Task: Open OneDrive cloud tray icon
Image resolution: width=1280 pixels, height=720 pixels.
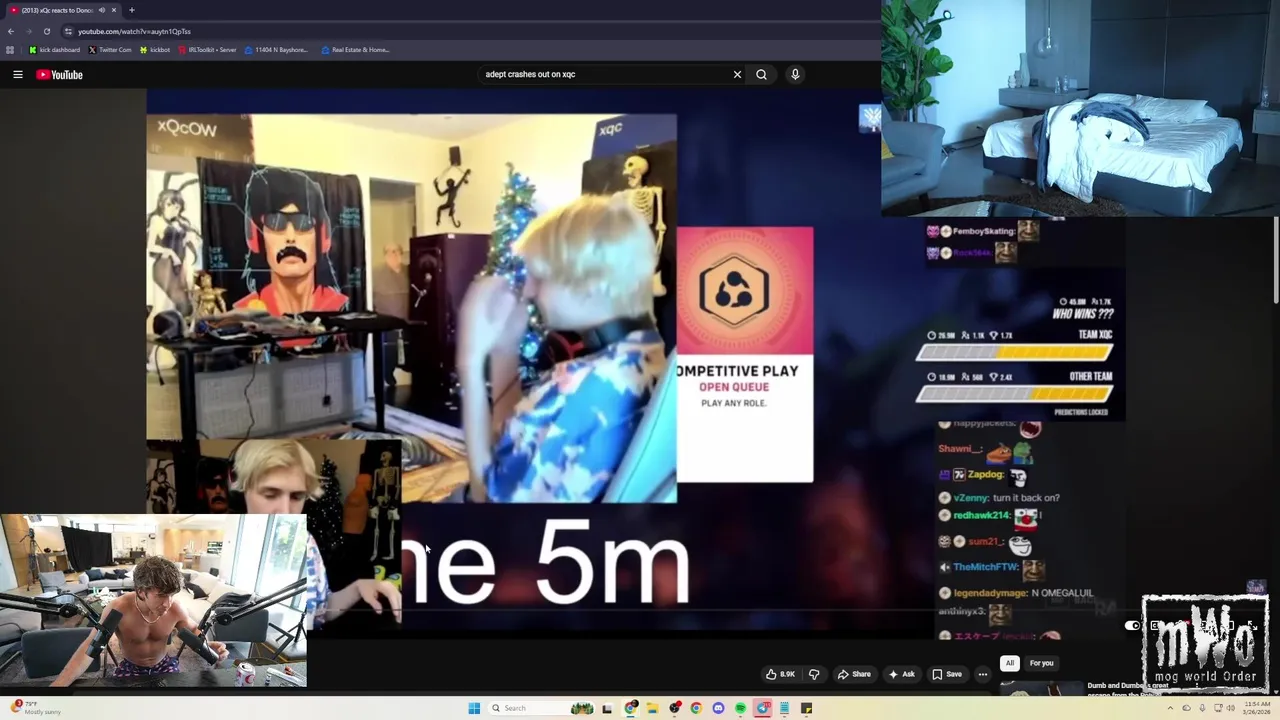Action: click(1187, 708)
